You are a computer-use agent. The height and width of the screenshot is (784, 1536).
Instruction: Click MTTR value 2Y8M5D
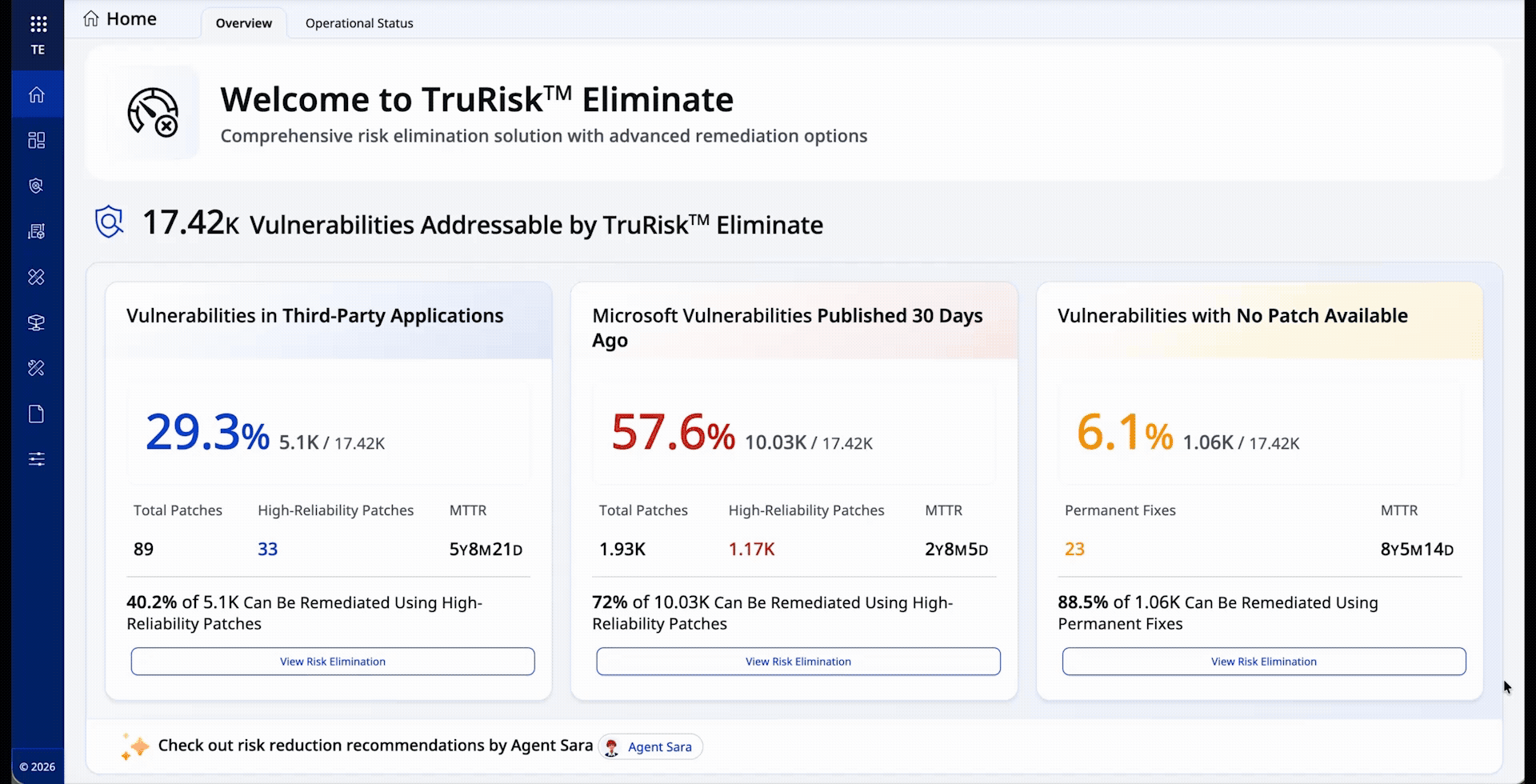(x=956, y=549)
